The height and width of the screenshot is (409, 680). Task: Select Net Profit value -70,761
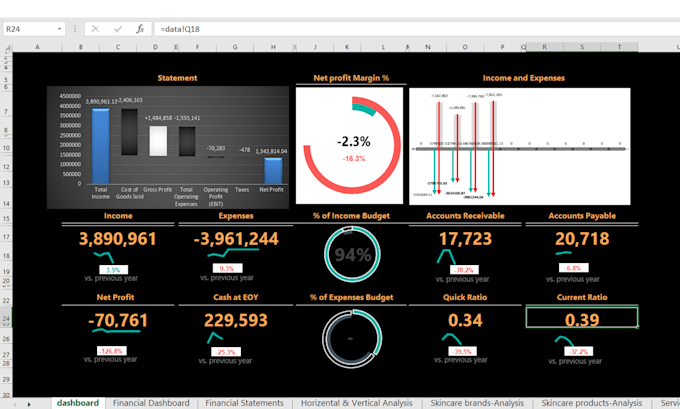click(118, 321)
